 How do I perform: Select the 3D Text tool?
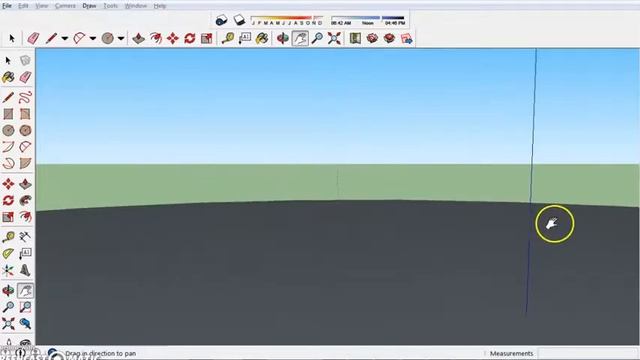click(x=25, y=270)
